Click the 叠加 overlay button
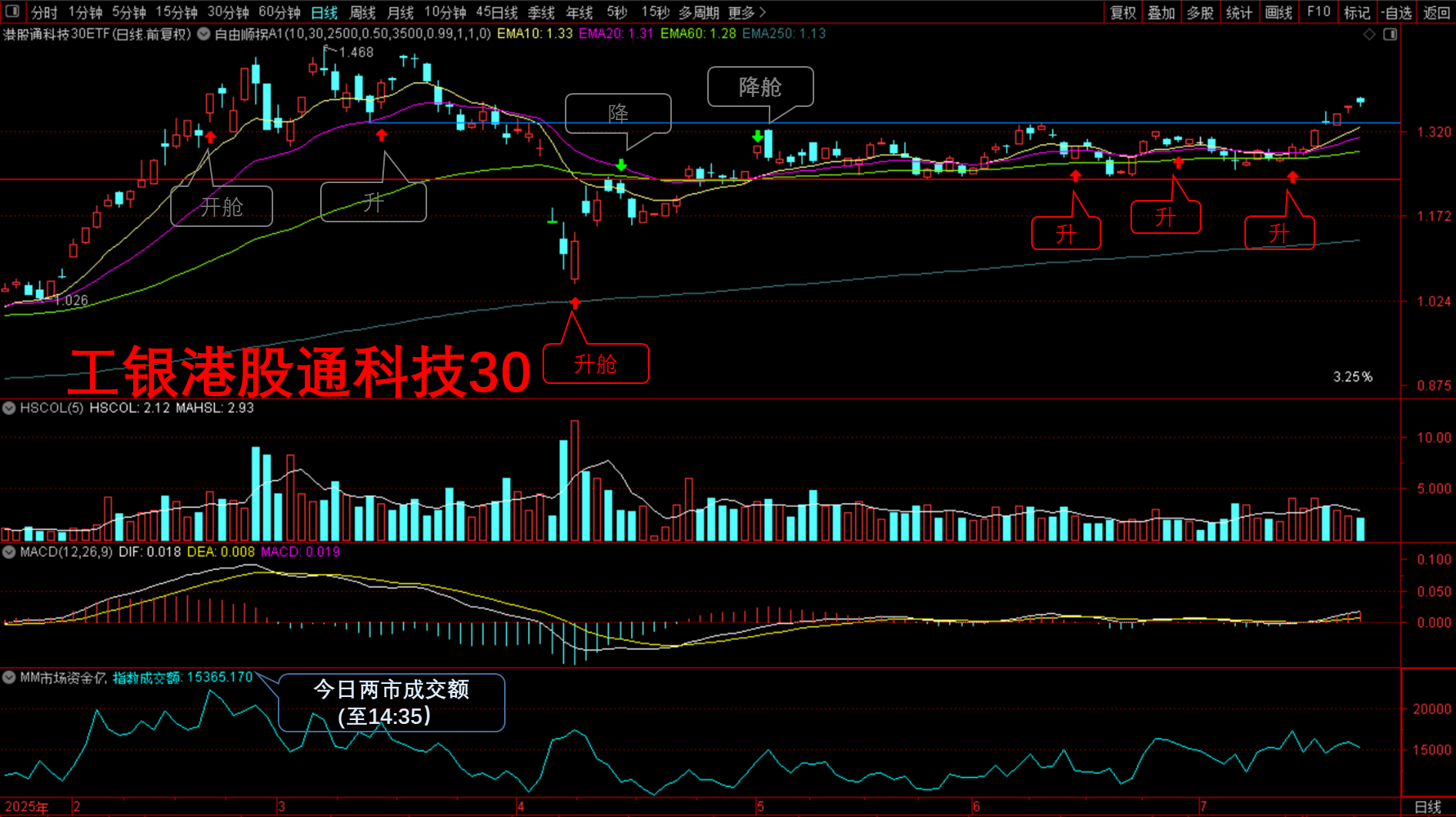Viewport: 1456px width, 817px height. [1161, 12]
